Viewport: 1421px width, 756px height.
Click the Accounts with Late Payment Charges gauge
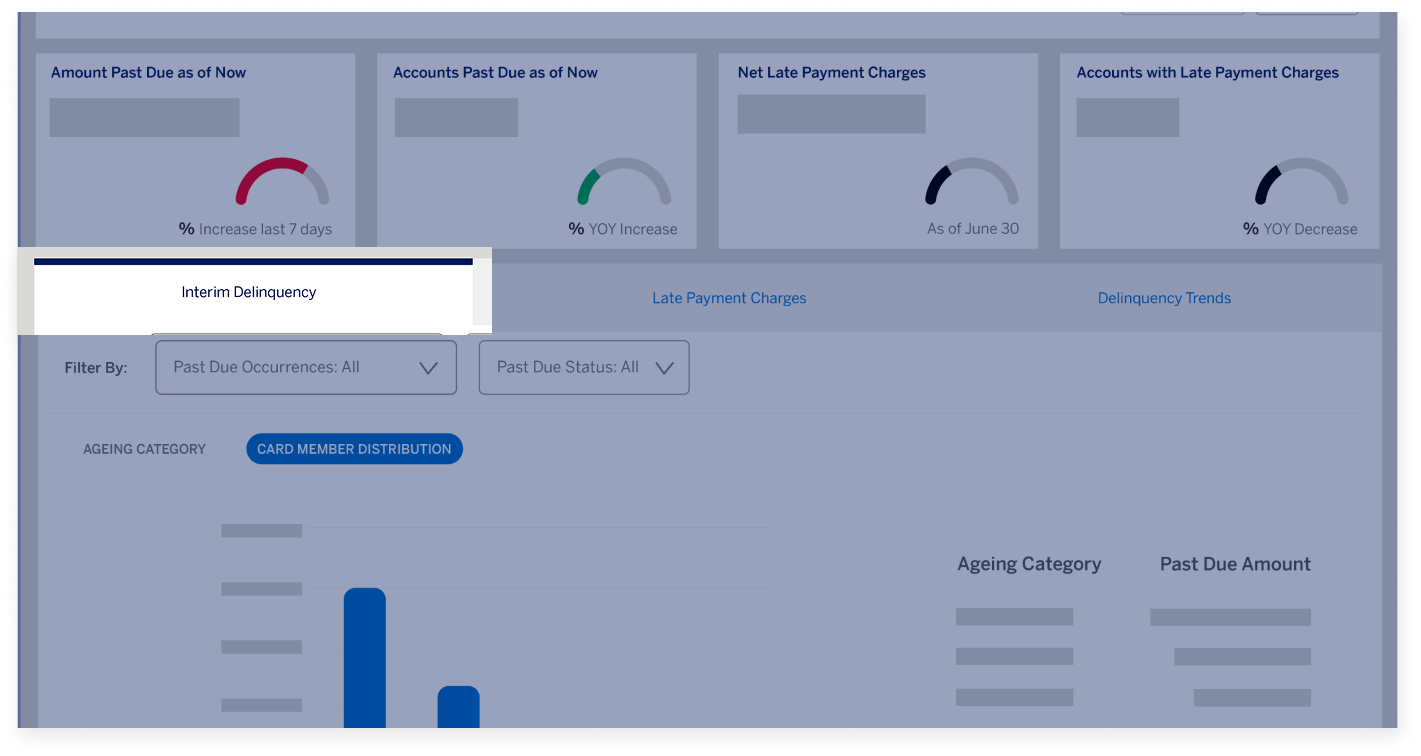tap(1301, 185)
